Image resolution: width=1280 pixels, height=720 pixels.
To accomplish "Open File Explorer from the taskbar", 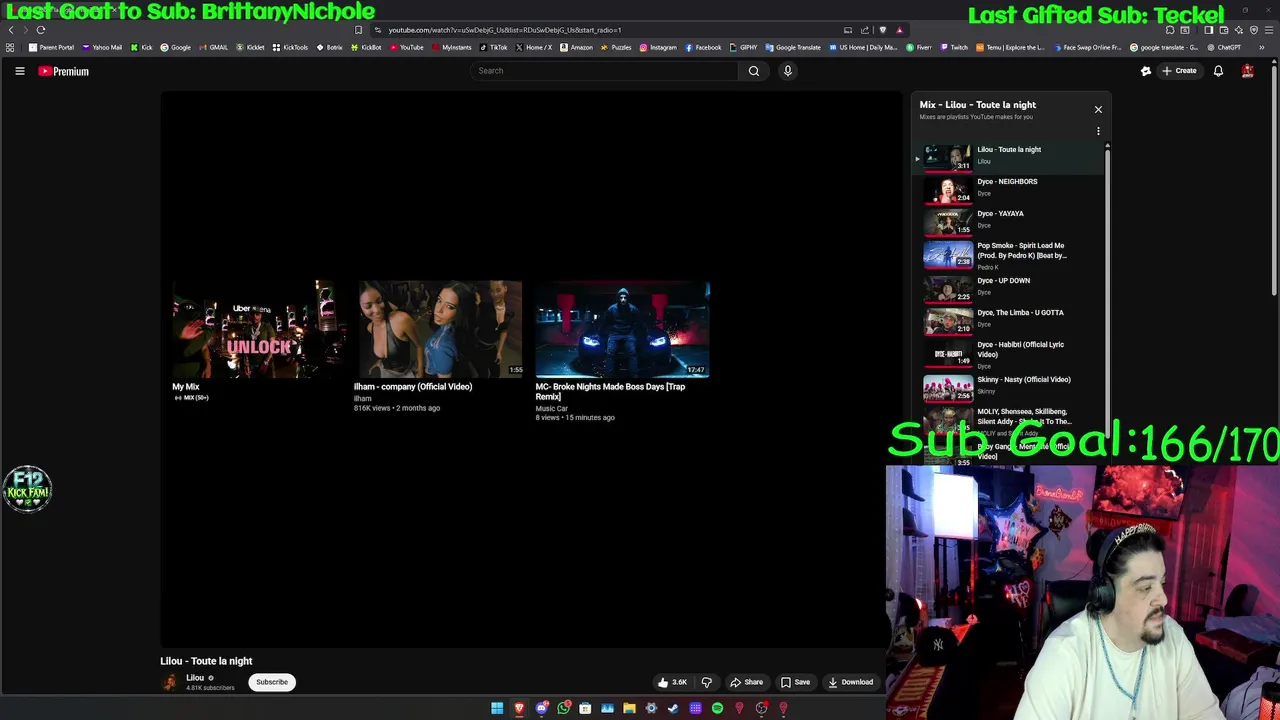I will click(x=629, y=709).
